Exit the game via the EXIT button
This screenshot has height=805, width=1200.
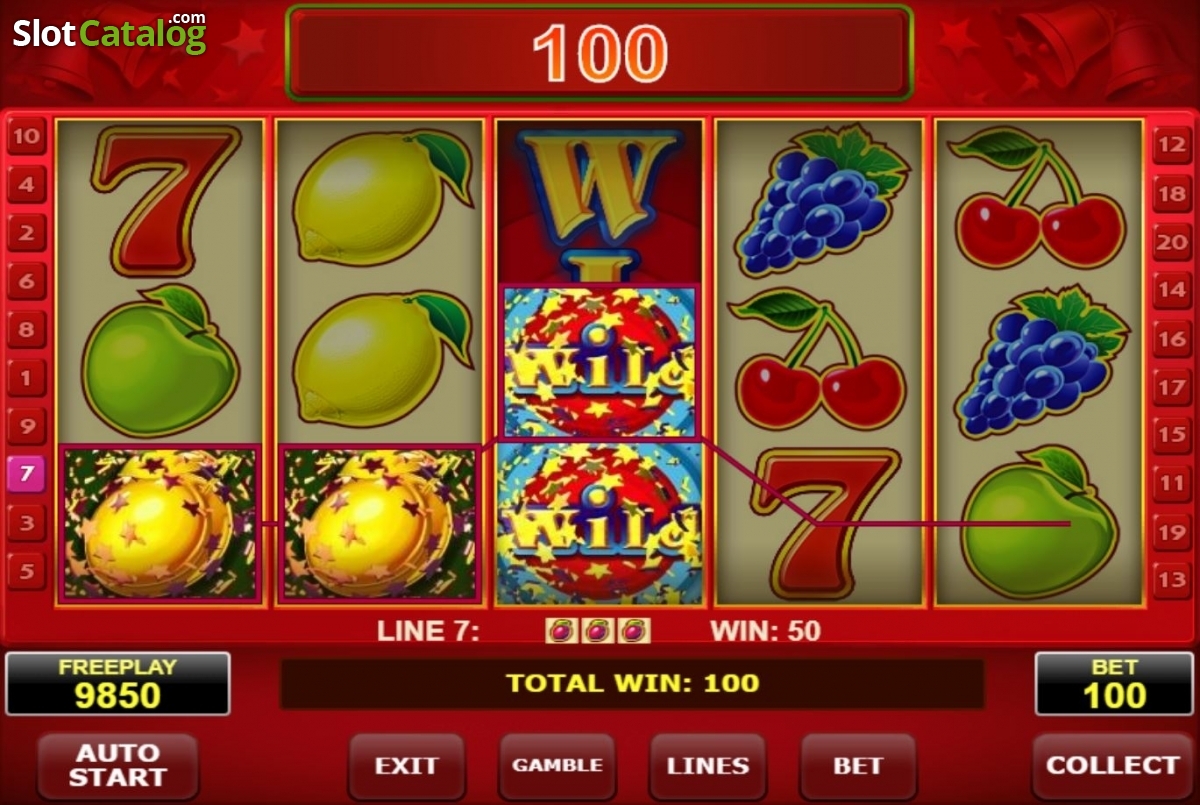(406, 766)
